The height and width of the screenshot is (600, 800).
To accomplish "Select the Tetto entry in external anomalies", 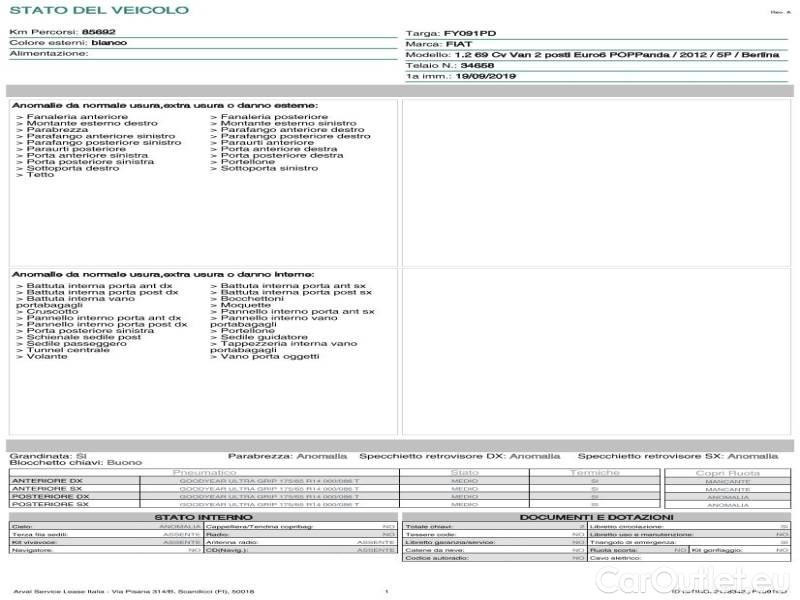I will coord(40,175).
